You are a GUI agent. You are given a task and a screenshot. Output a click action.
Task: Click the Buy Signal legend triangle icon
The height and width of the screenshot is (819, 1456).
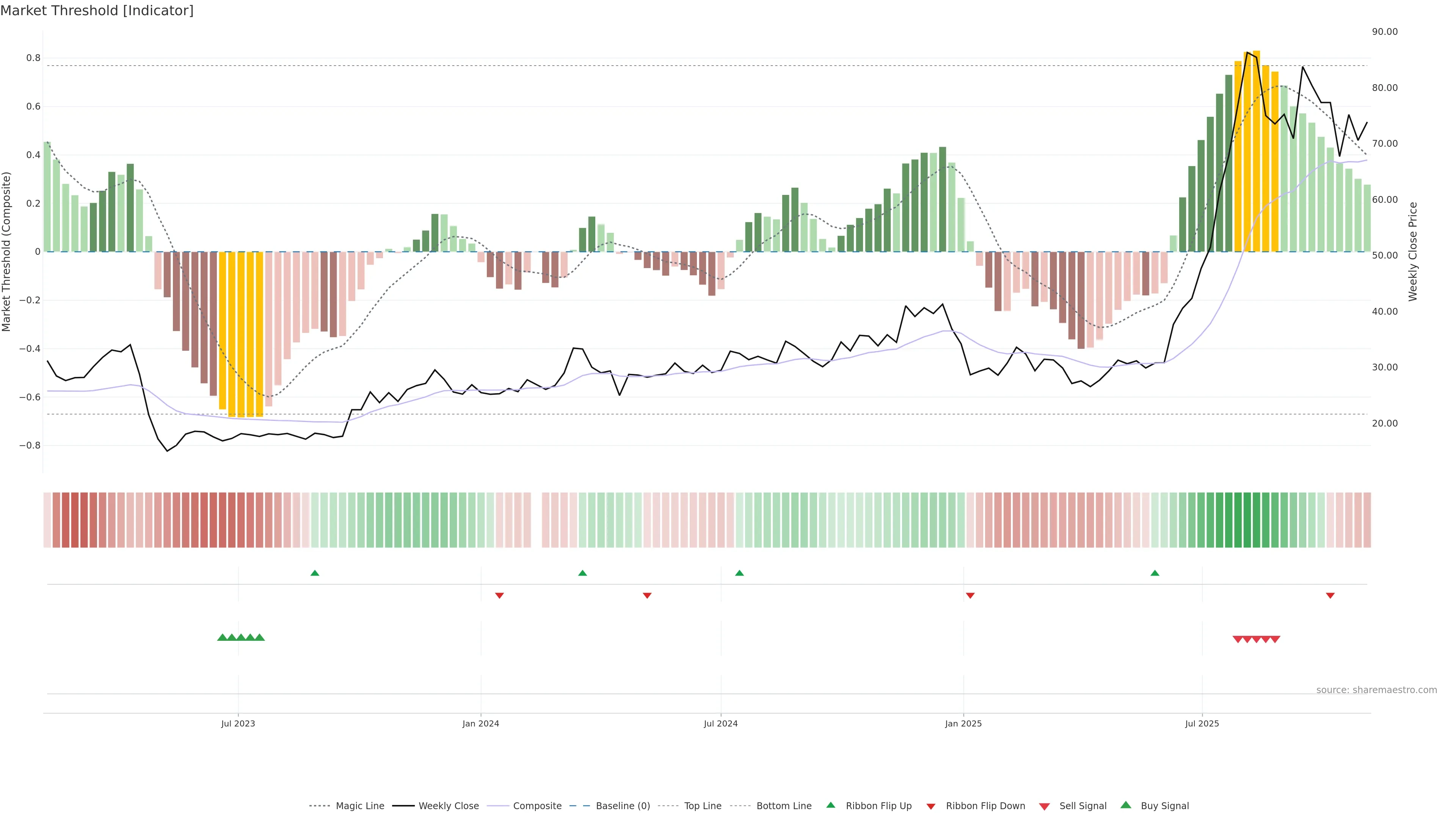[x=1125, y=805]
